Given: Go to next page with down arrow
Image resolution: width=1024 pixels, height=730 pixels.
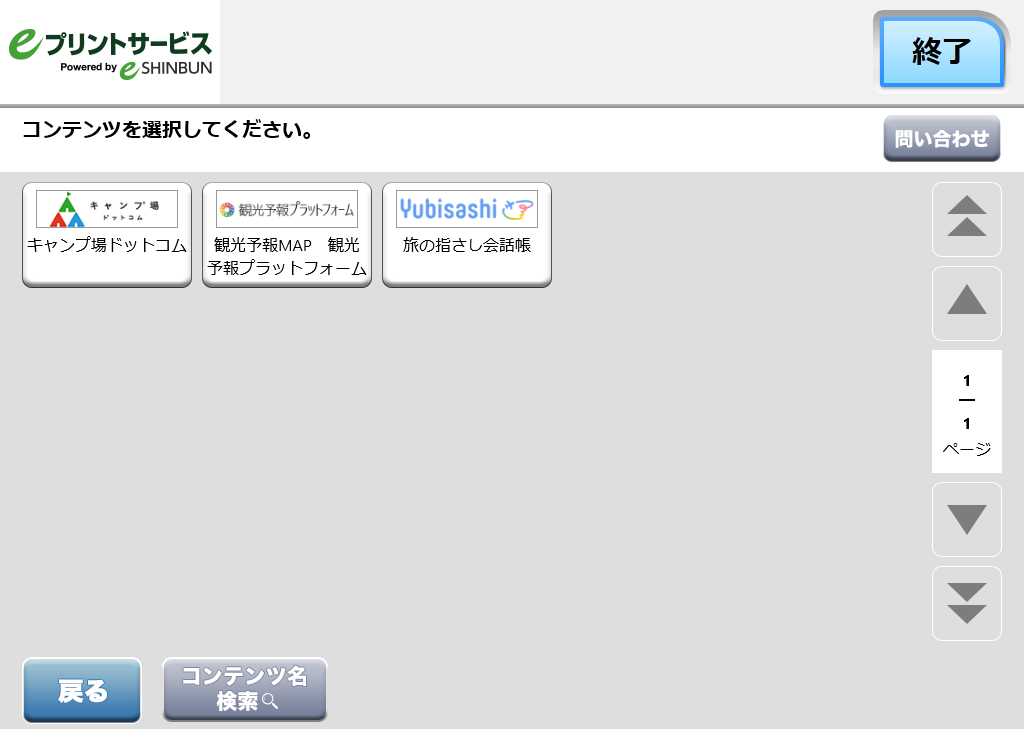Looking at the screenshot, I should tap(967, 519).
